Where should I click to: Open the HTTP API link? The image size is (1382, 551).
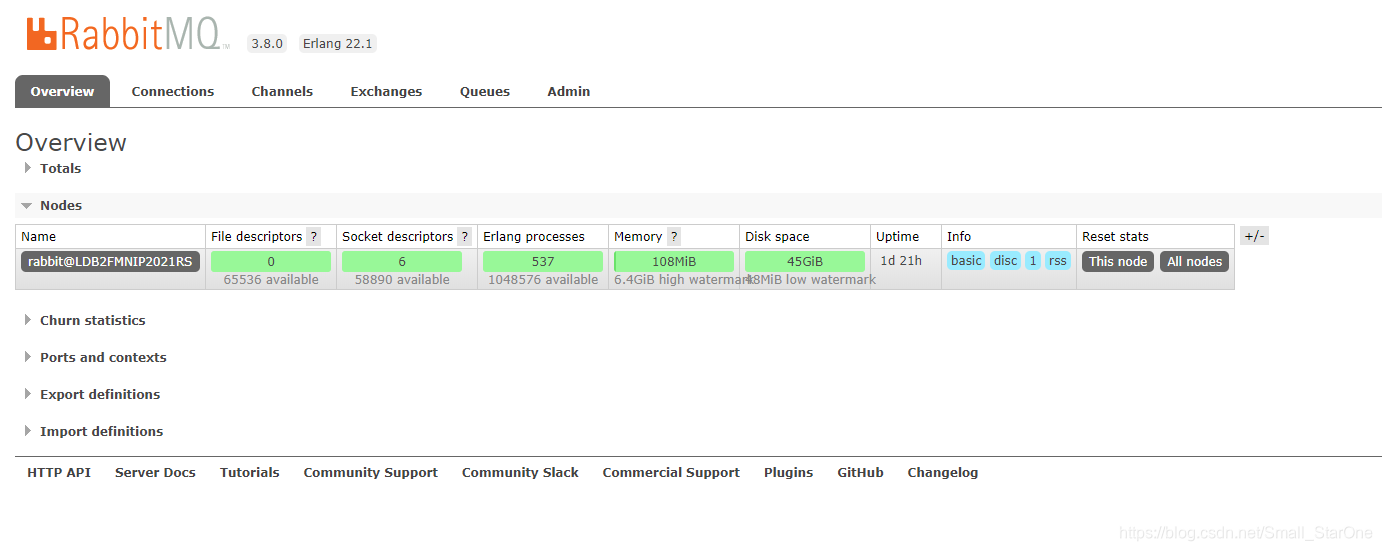(59, 472)
